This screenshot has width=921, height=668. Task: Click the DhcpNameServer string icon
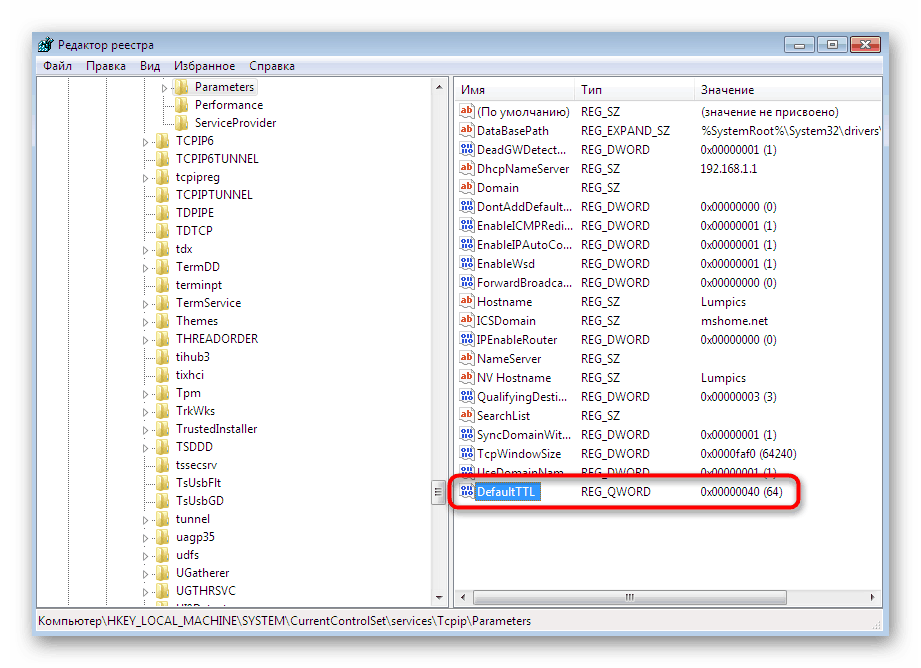[x=466, y=169]
